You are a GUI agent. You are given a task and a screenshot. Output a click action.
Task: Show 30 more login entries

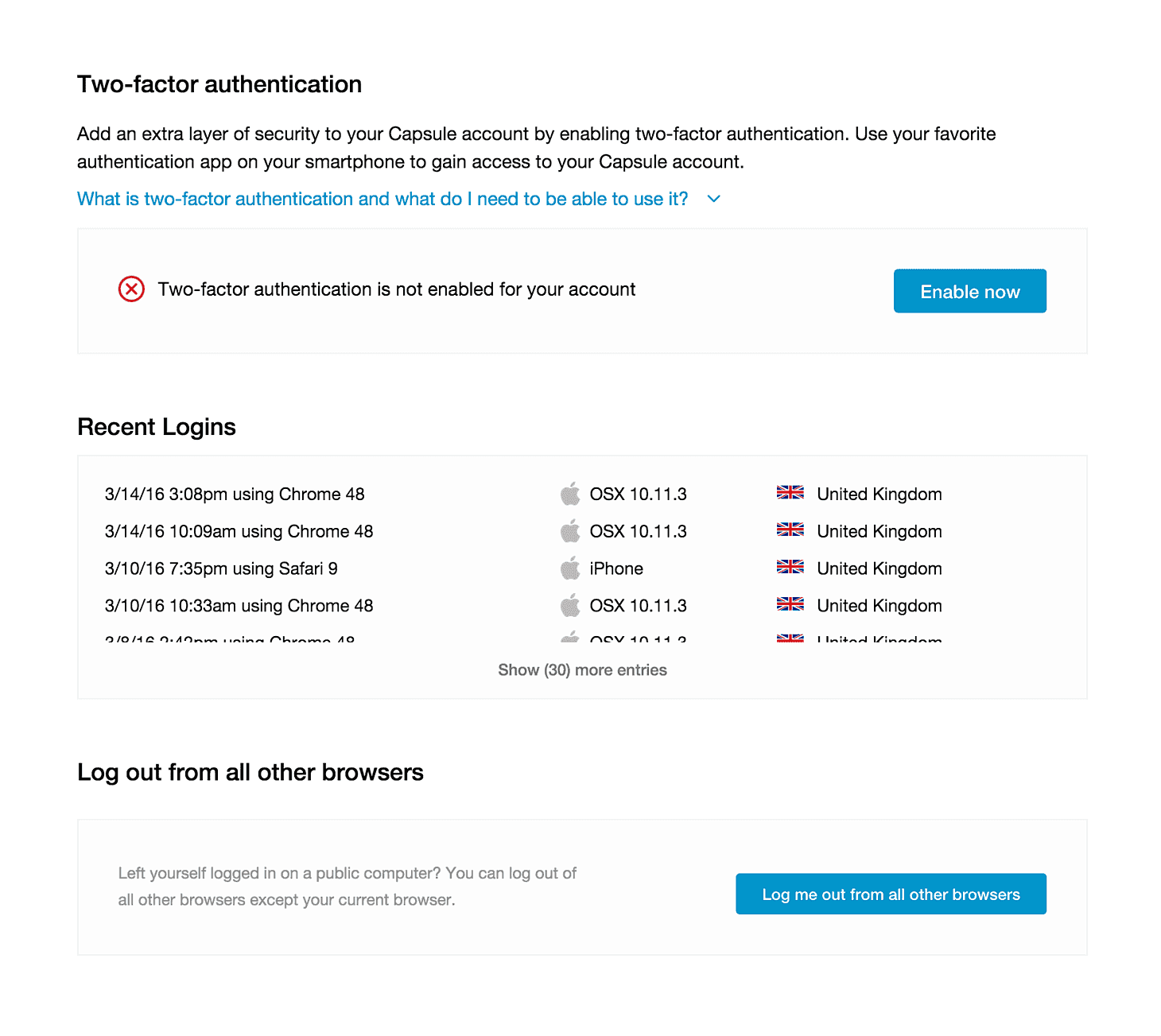point(582,670)
